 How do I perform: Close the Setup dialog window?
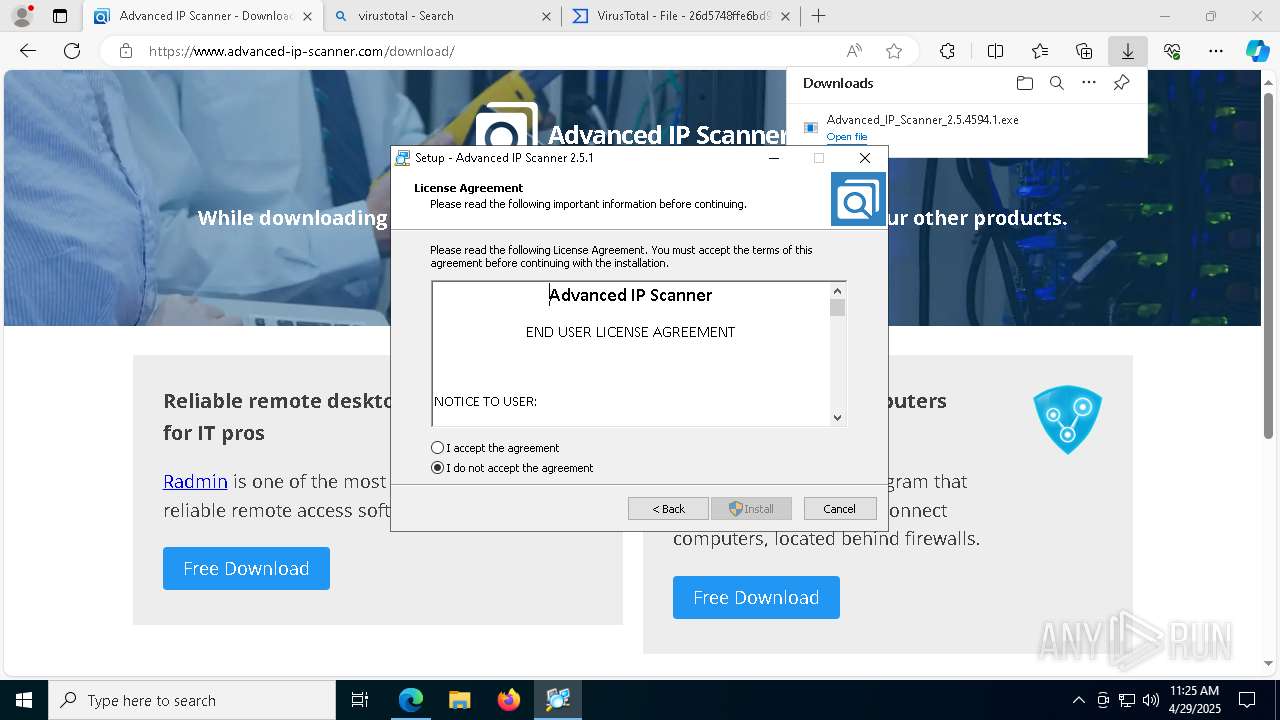pos(865,158)
